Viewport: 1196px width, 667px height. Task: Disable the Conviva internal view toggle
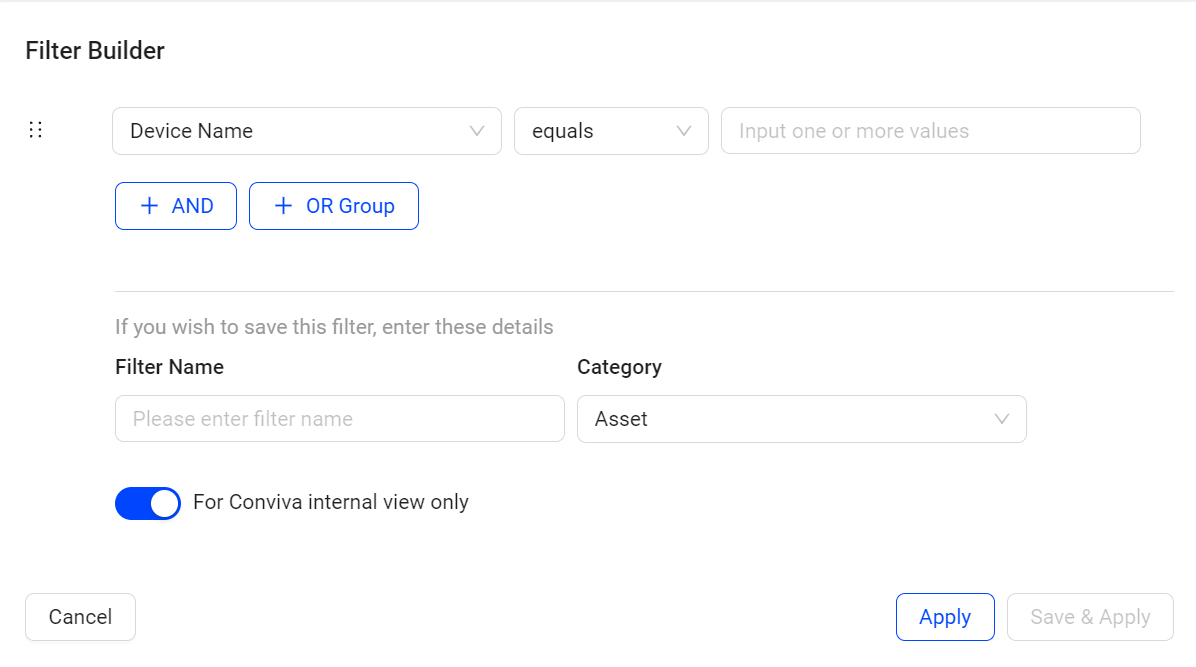pyautogui.click(x=148, y=503)
